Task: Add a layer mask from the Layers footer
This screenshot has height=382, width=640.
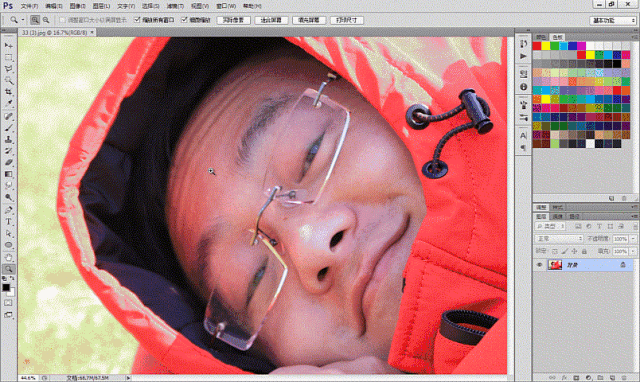Action: pyautogui.click(x=576, y=378)
